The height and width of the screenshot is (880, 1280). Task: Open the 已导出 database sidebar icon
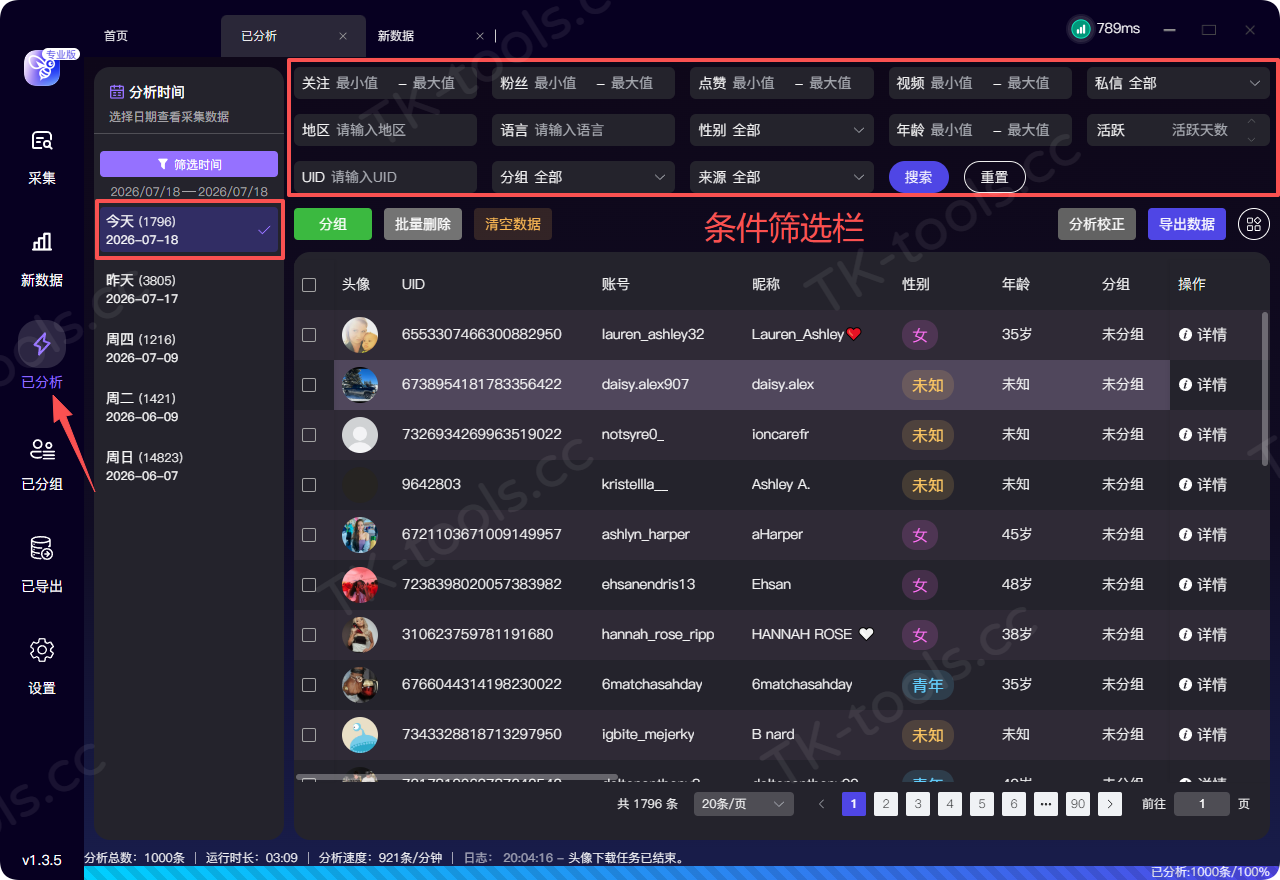(x=42, y=548)
